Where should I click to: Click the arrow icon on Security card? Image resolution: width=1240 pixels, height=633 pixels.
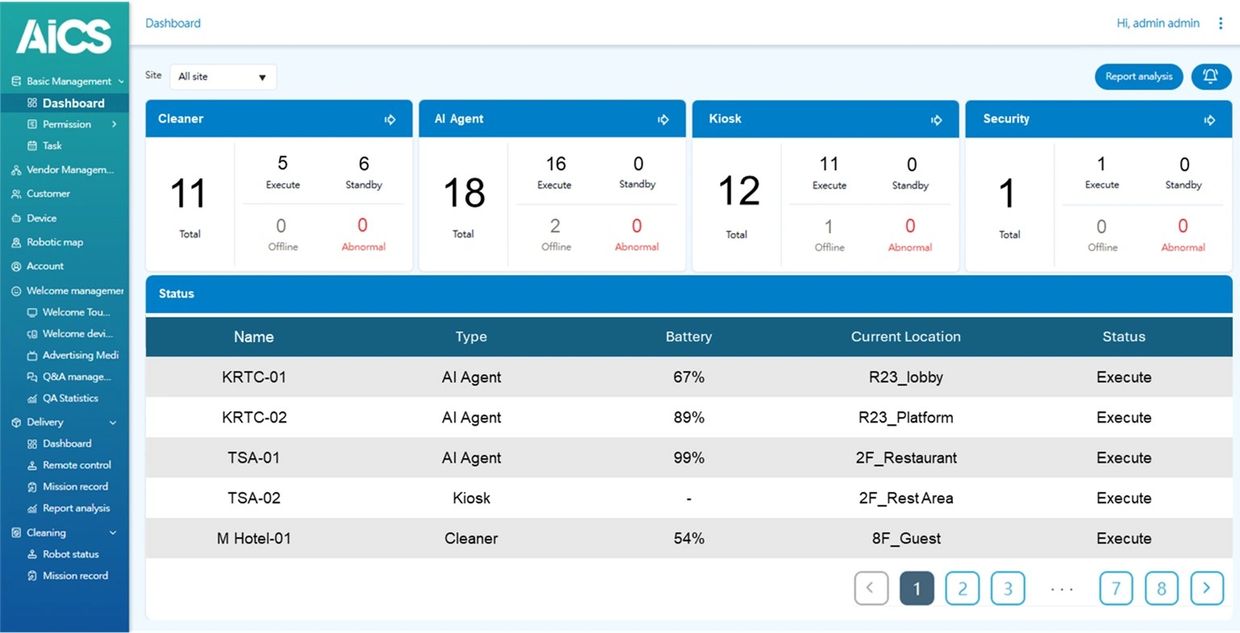(x=1209, y=120)
